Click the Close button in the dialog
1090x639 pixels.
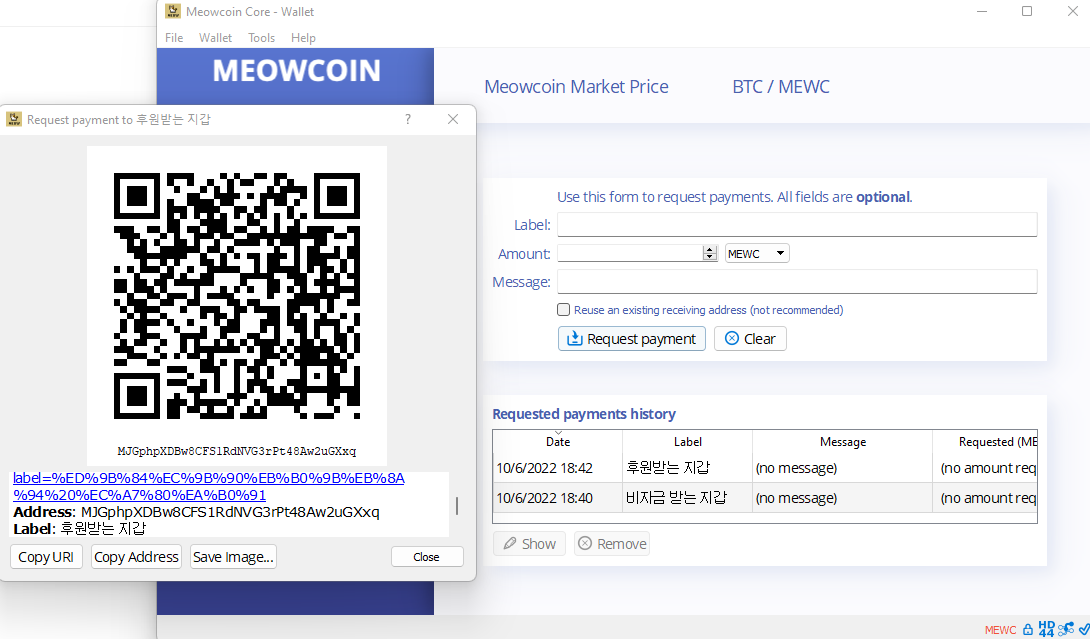click(427, 557)
